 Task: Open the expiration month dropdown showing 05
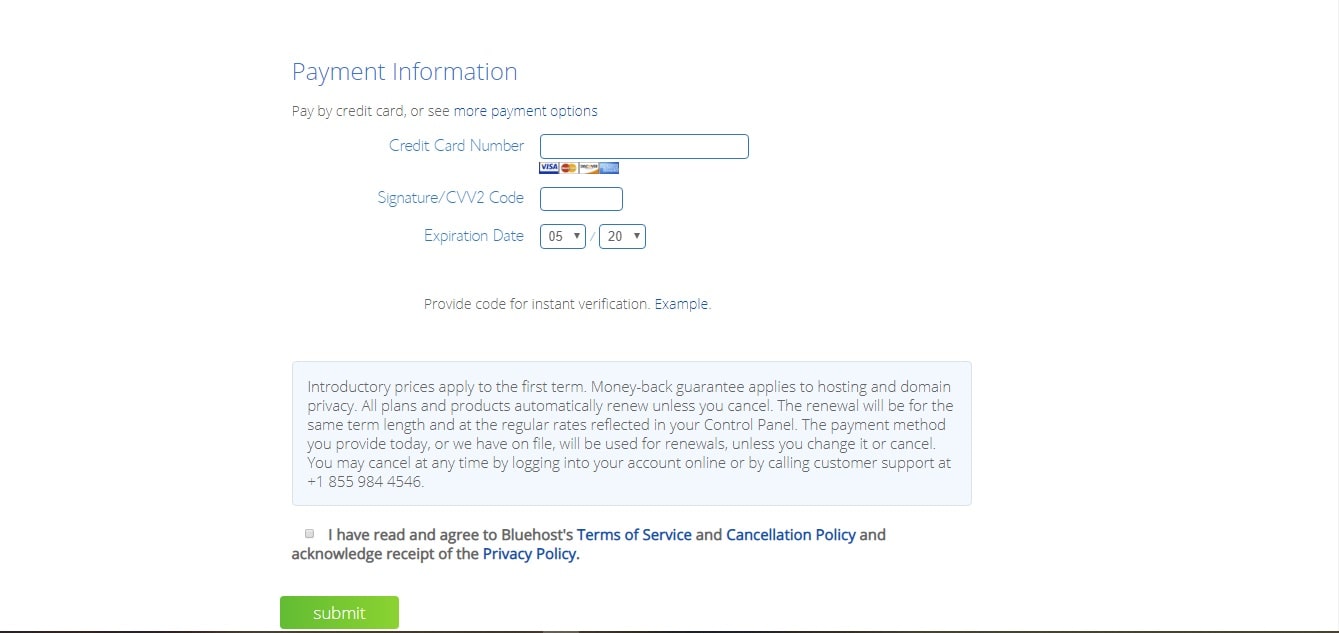point(563,237)
